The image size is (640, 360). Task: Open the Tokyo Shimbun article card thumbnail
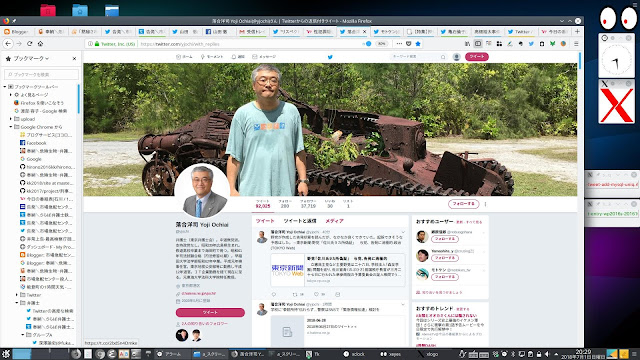click(288, 270)
